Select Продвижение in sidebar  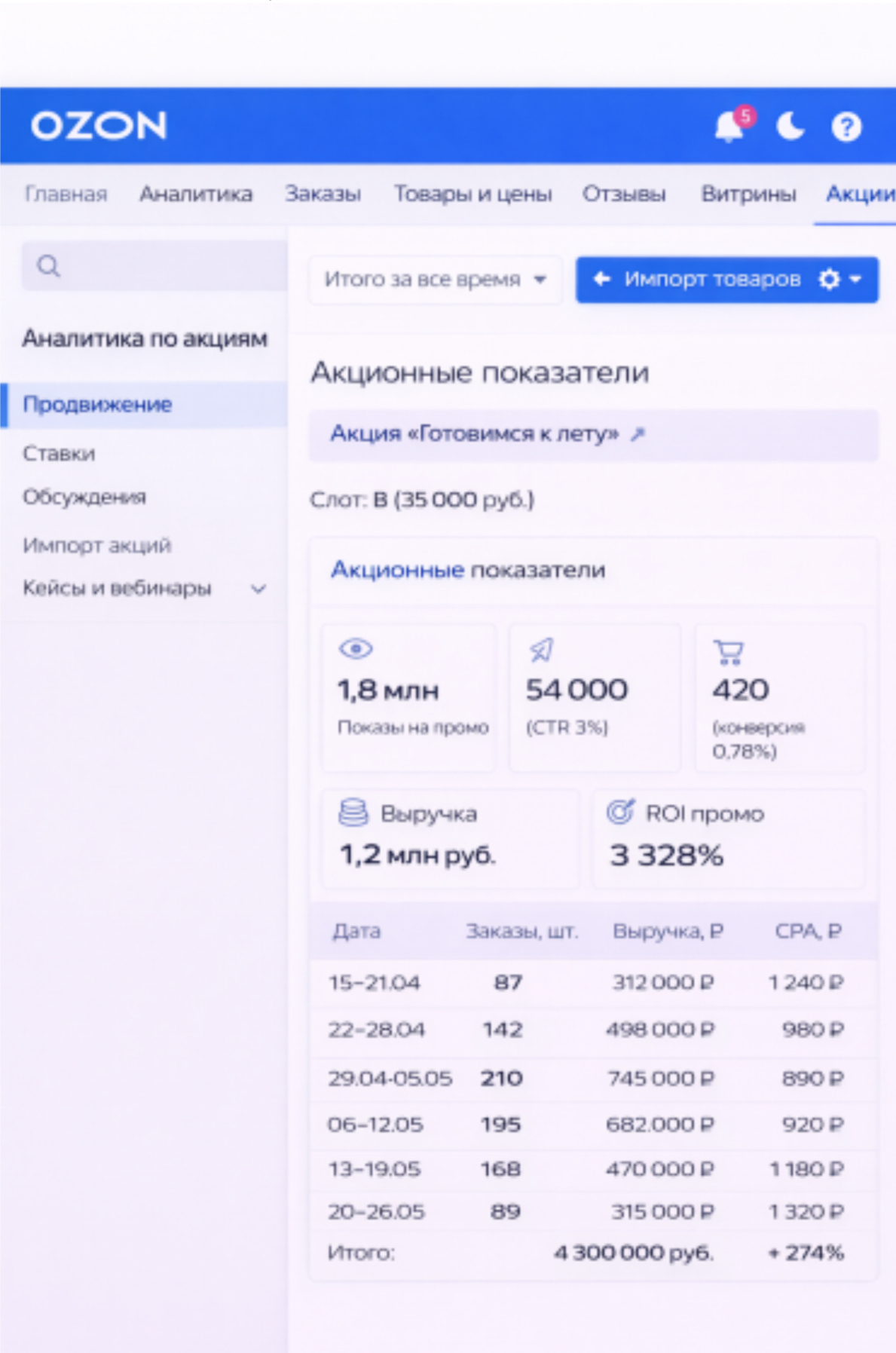pos(144,405)
